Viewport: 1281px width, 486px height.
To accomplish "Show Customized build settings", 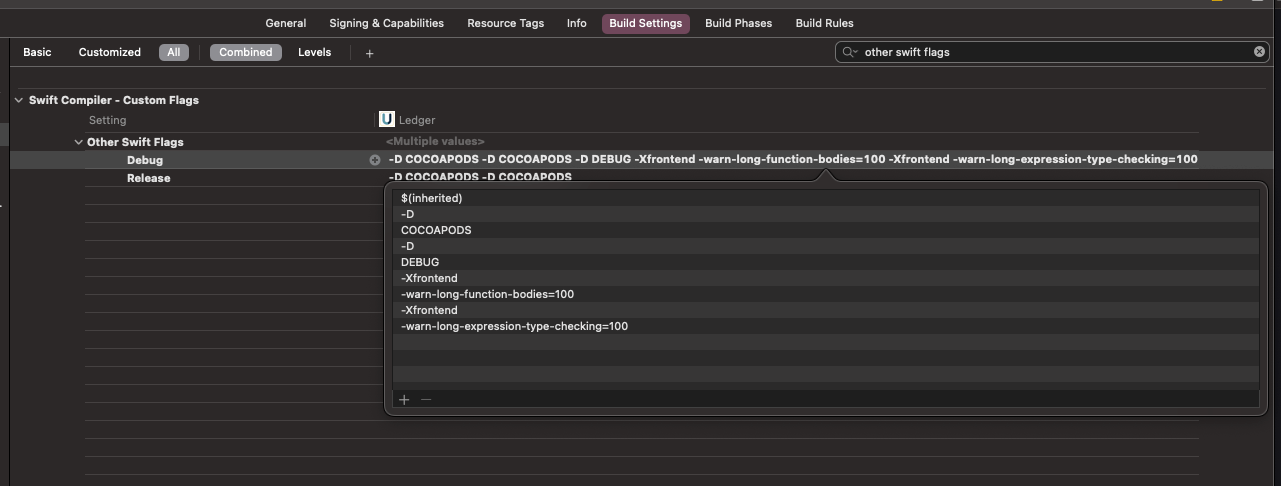I will click(x=110, y=52).
